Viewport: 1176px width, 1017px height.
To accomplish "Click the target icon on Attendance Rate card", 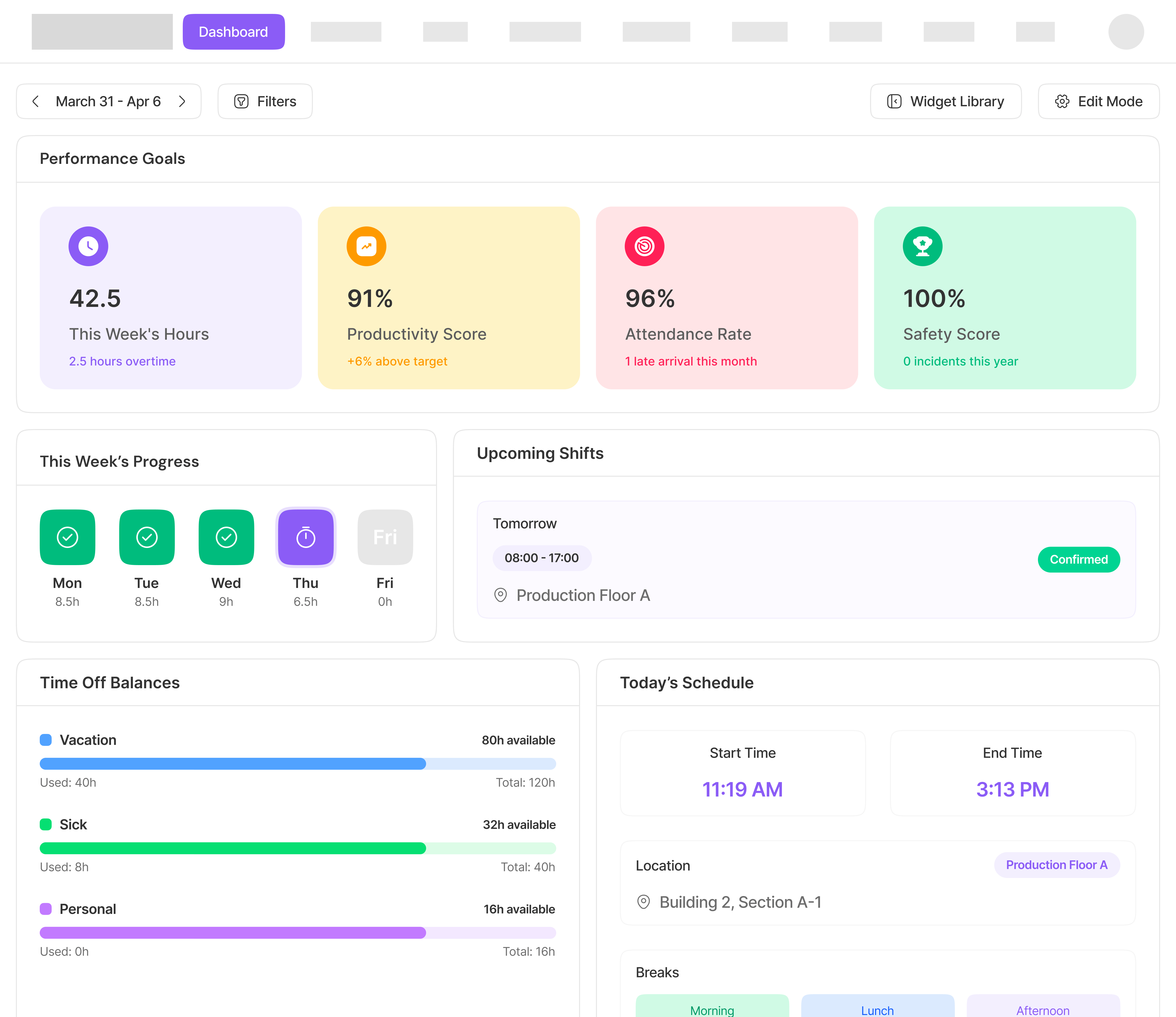I will 644,246.
